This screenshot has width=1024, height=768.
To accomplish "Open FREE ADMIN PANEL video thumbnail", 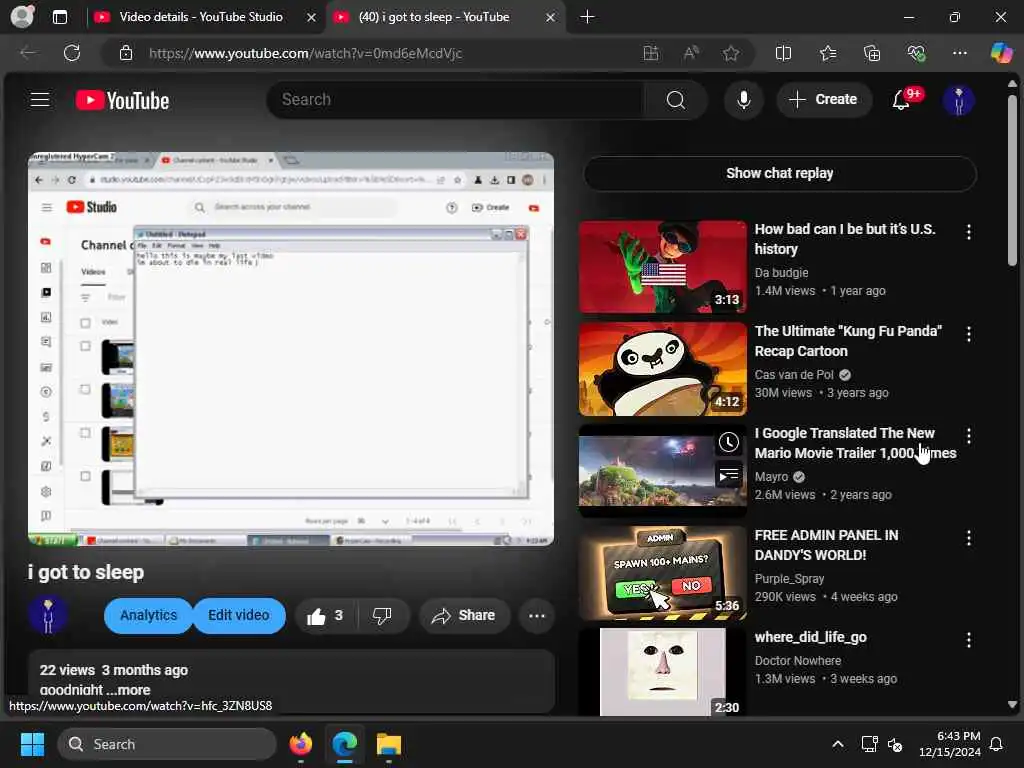I will pyautogui.click(x=662, y=573).
